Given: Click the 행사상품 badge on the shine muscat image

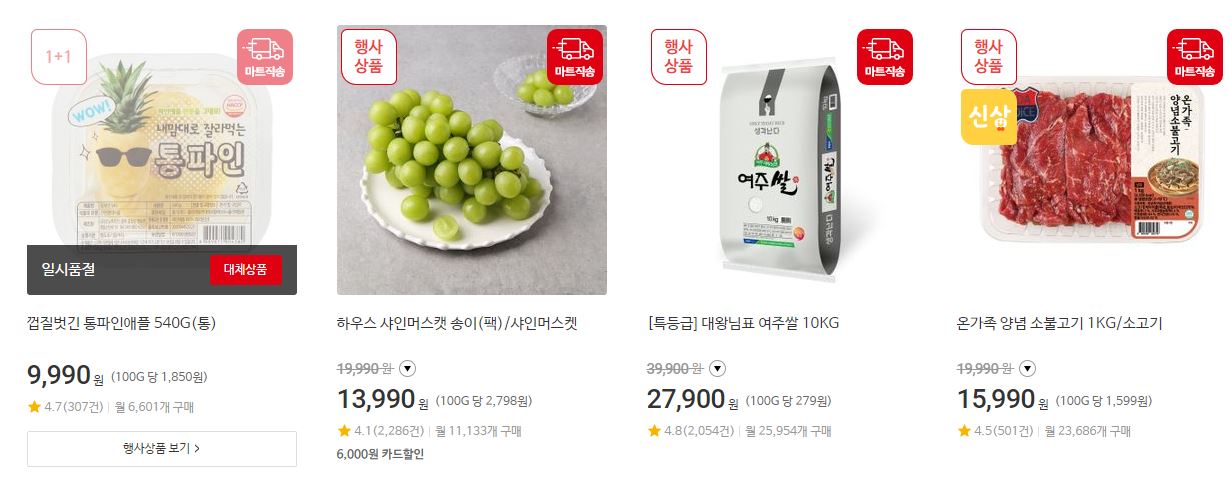Looking at the screenshot, I should pos(369,57).
